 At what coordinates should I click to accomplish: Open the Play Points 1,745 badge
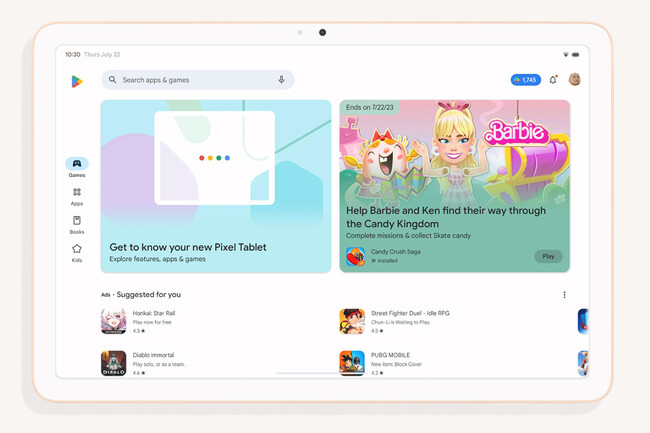[526, 80]
